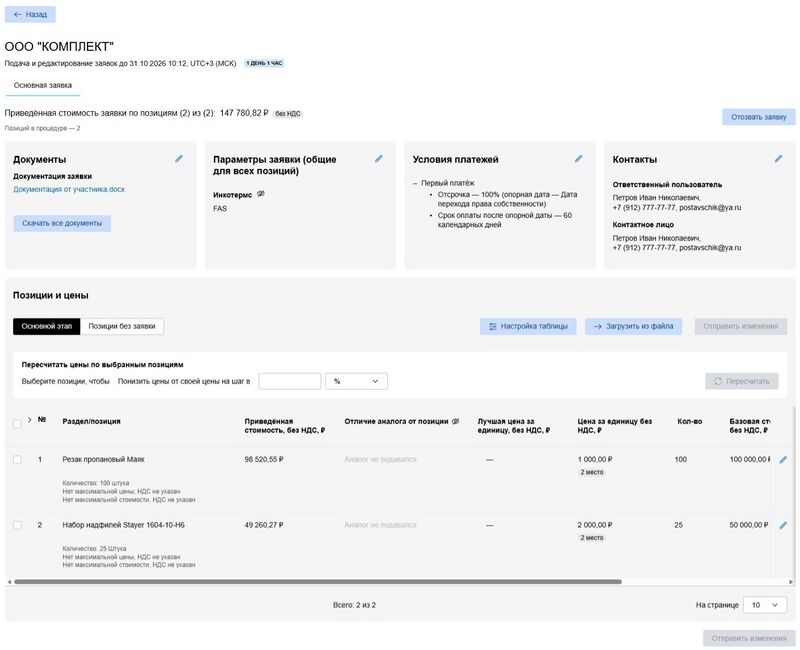Screen dimensions: 800x650
Task: Click hidden-eye icon next to Инкотермс
Action: pyautogui.click(x=261, y=194)
